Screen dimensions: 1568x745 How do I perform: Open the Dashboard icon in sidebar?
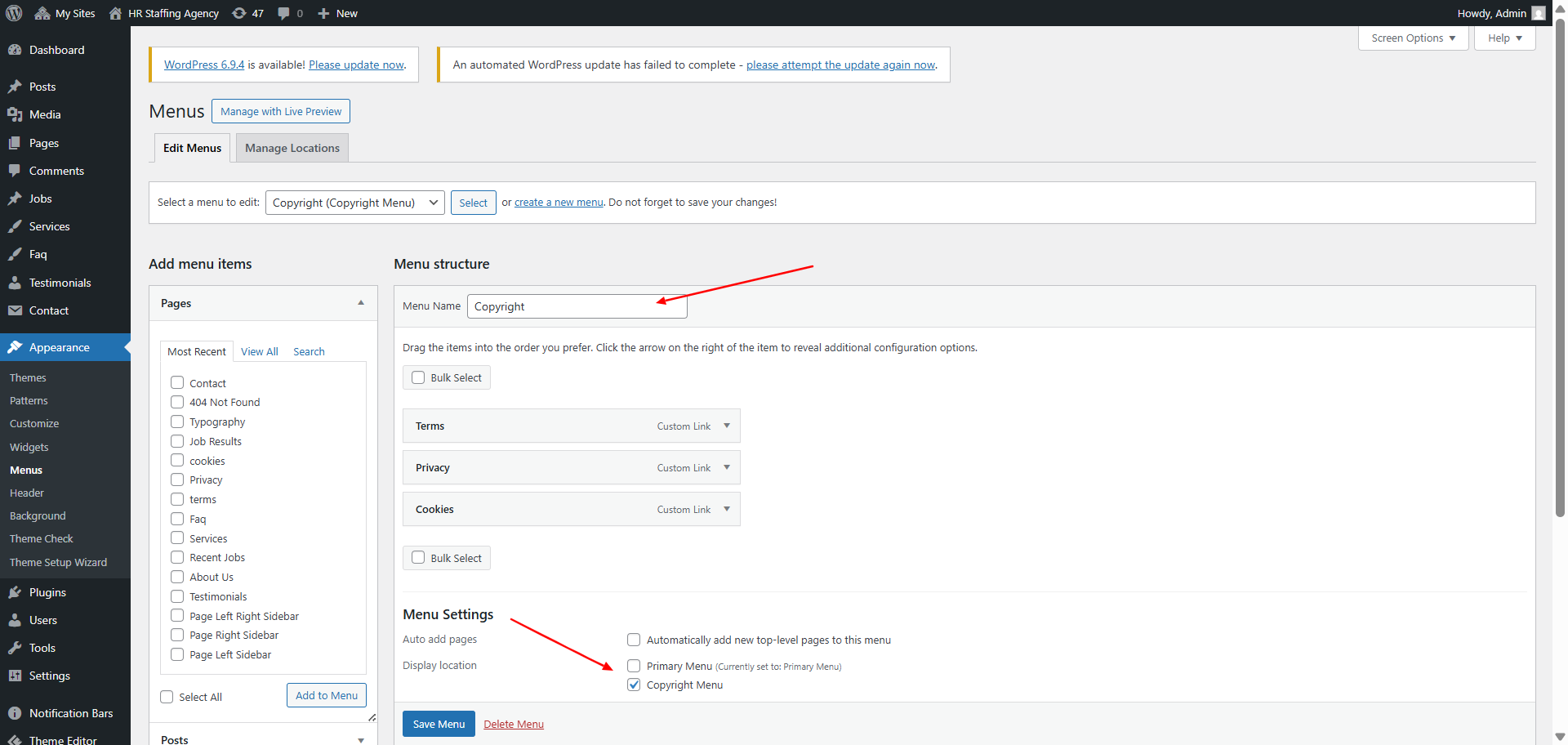click(x=15, y=50)
